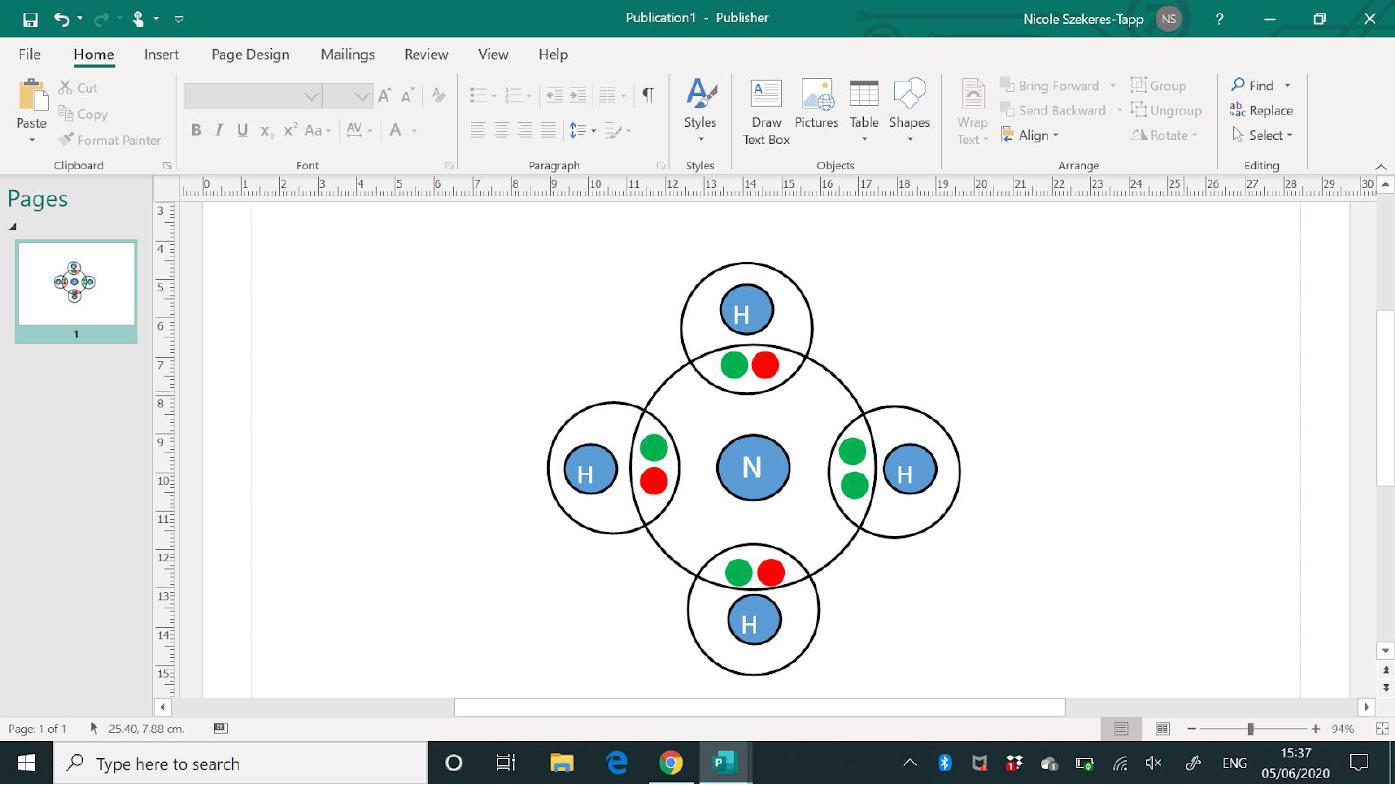
Task: Click the Find button
Action: tap(1253, 85)
